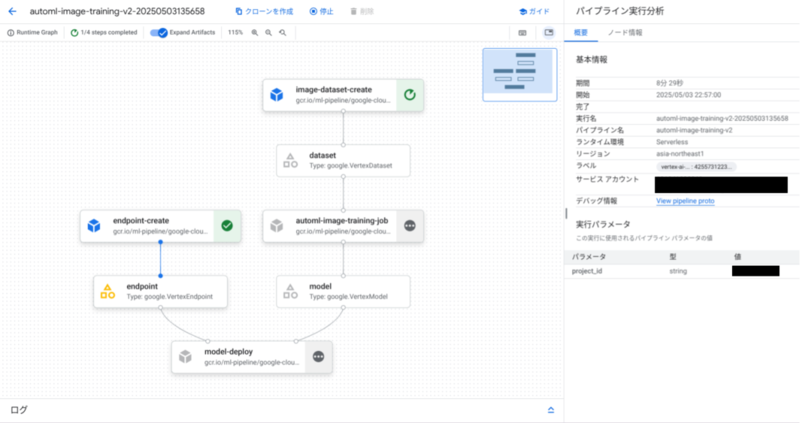Toggle Expand Artifacts switch
The image size is (800, 423).
coord(159,33)
